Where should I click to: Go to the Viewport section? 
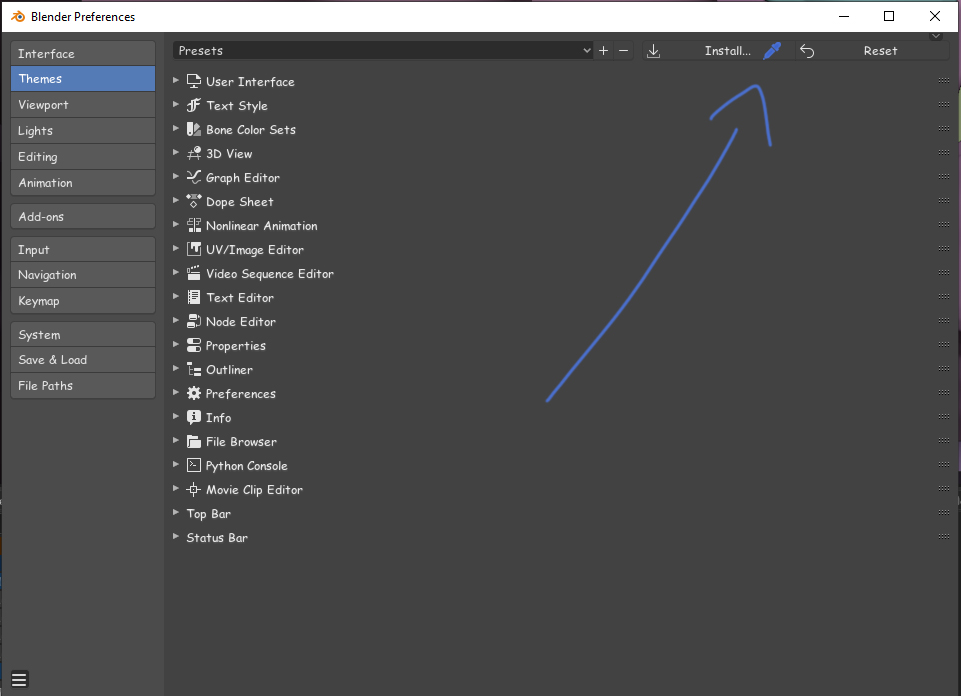83,105
